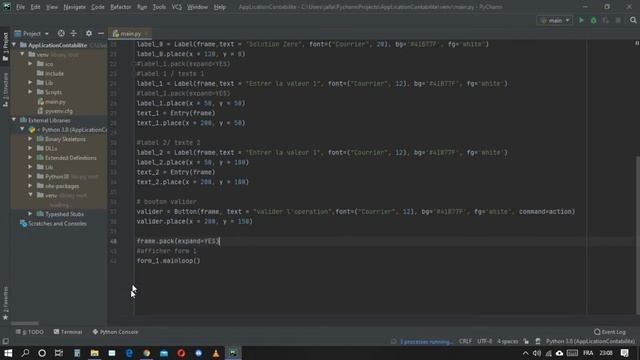Viewport: 640px width, 360px height.
Task: Click the stop process button in toolbar
Action: click(x=618, y=20)
